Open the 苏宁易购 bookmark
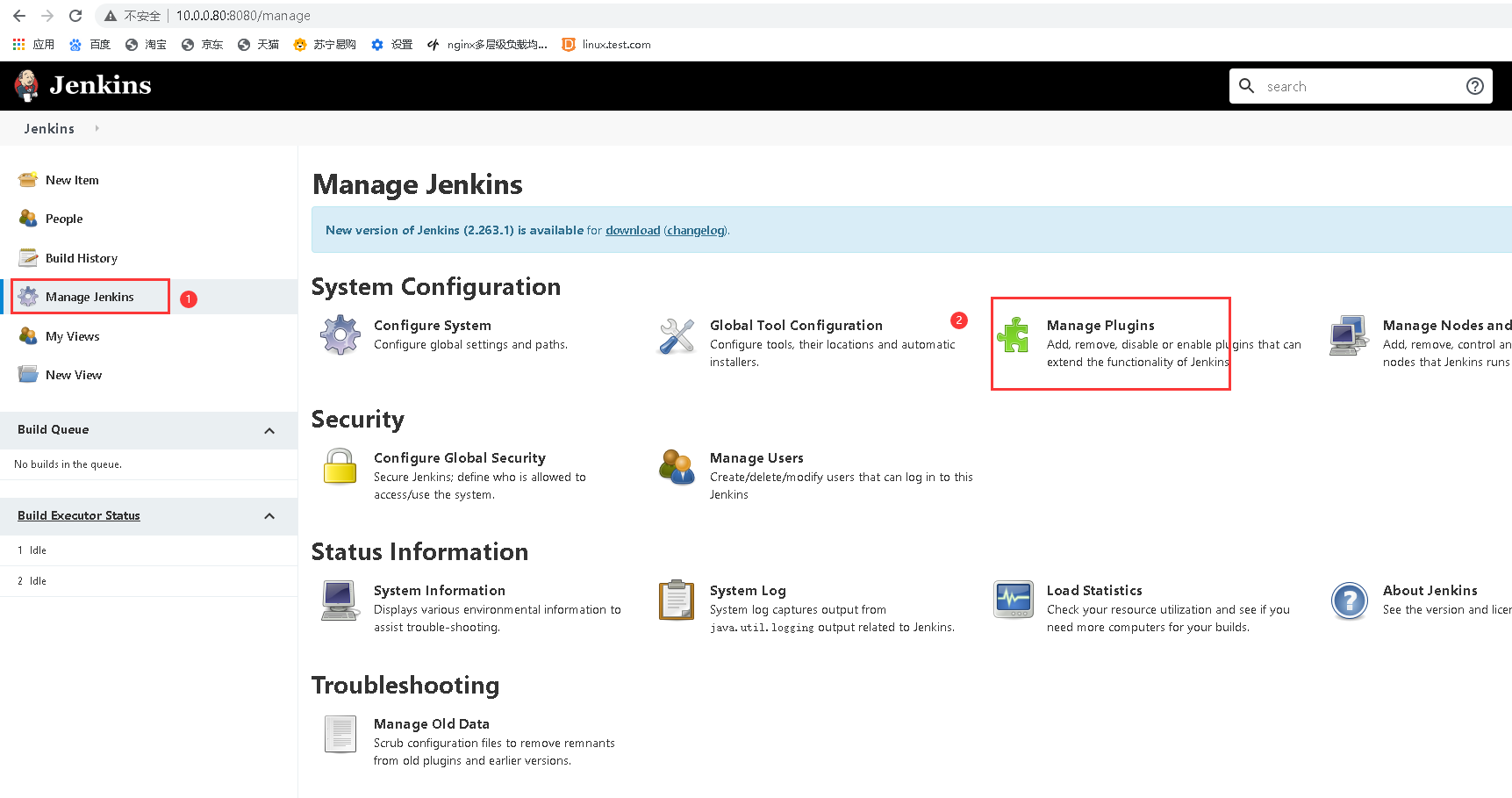The image size is (1512, 798). [325, 45]
